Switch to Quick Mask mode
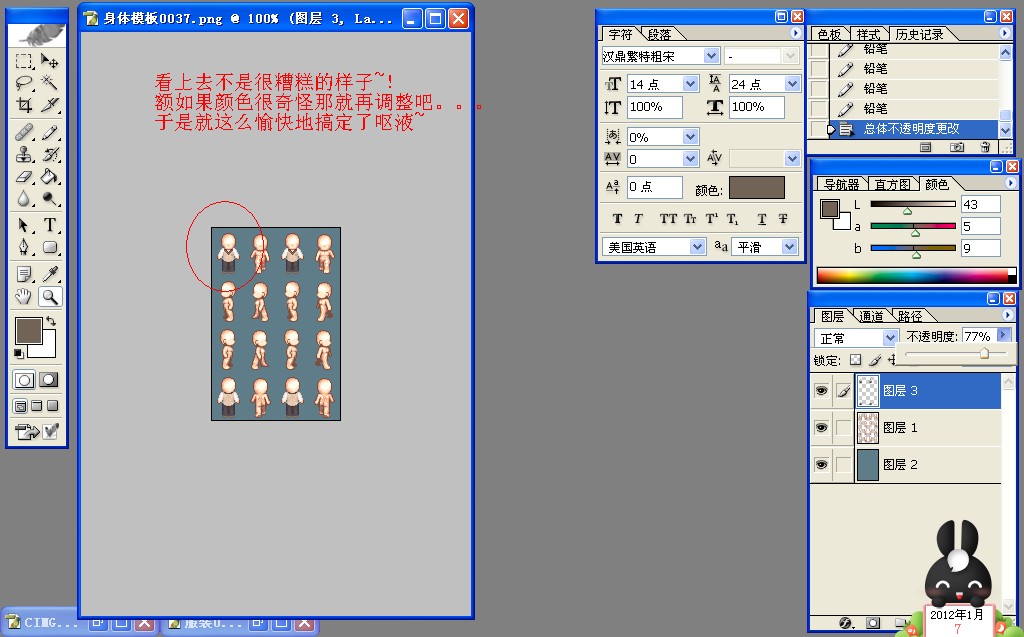 (x=49, y=380)
